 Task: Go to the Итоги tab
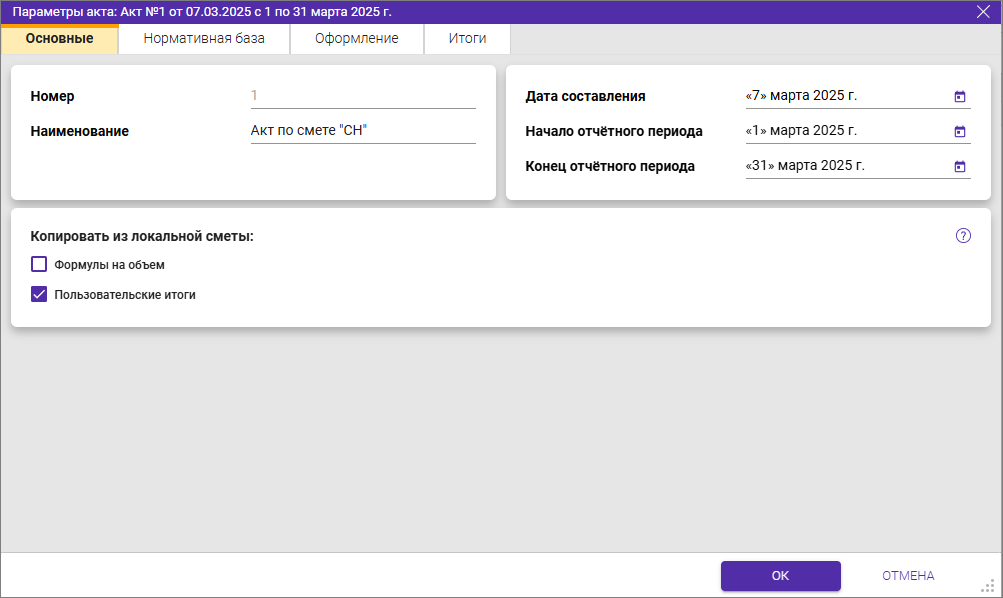(467, 39)
